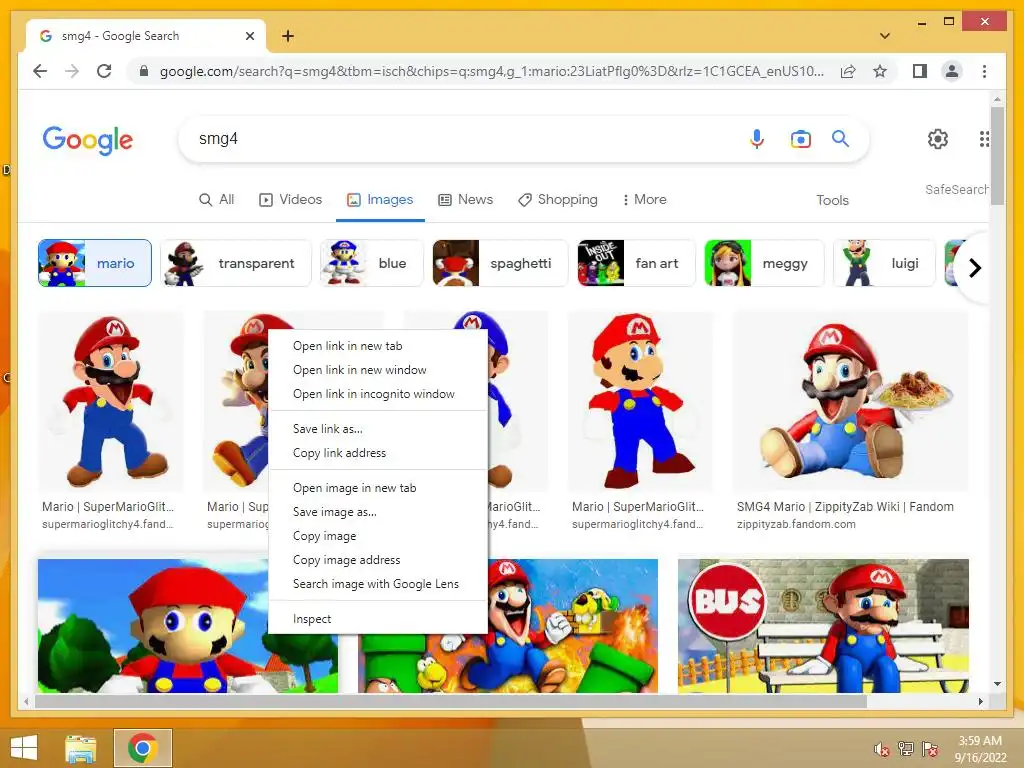Choose Save image as...
Viewport: 1024px width, 768px height.
tap(378, 512)
